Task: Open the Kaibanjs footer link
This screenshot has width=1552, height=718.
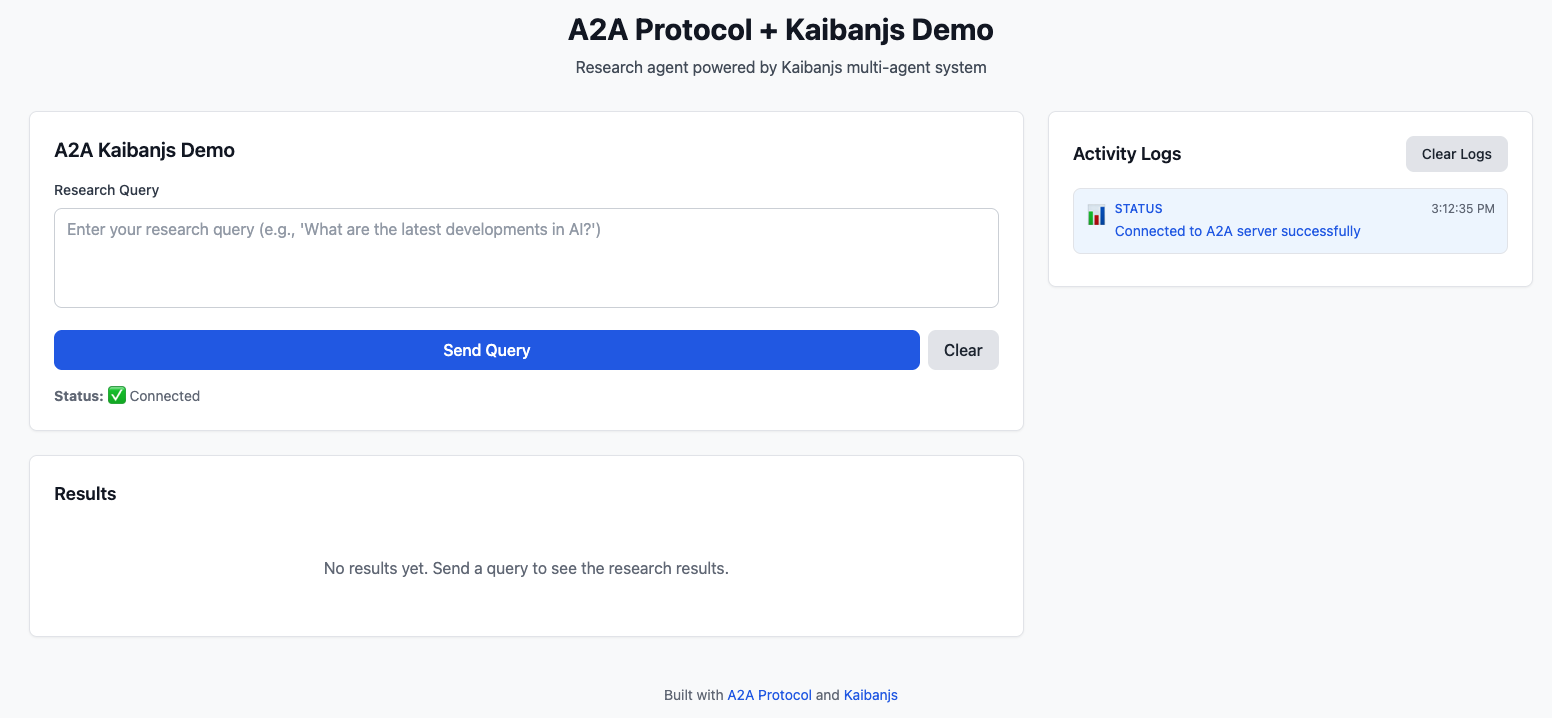Action: pyautogui.click(x=870, y=695)
